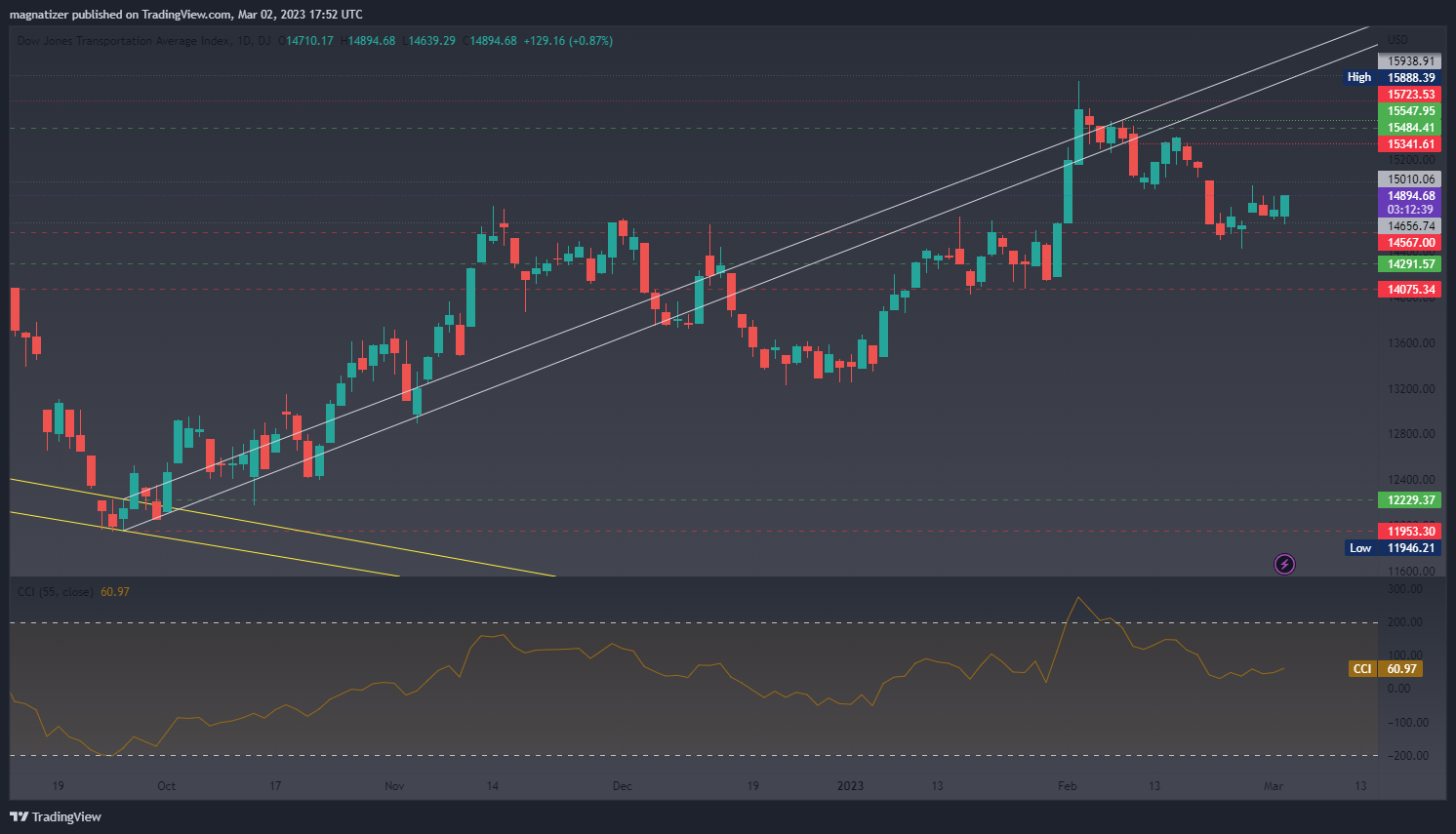The height and width of the screenshot is (834, 1456).
Task: Click the magnatizer published on TradingView.com header
Action: (185, 14)
